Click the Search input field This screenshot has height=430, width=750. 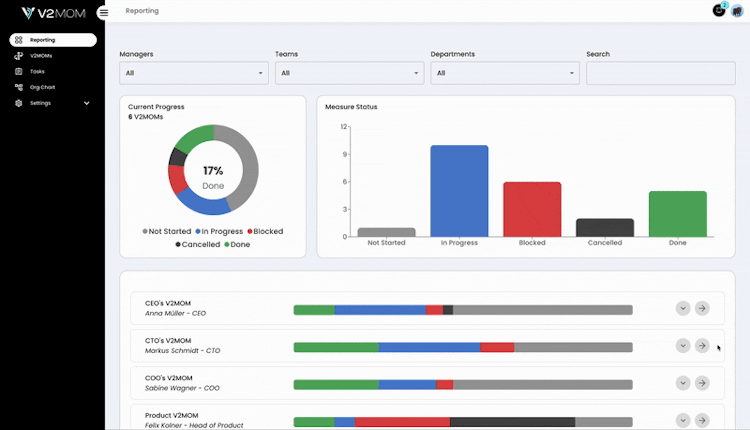click(660, 73)
